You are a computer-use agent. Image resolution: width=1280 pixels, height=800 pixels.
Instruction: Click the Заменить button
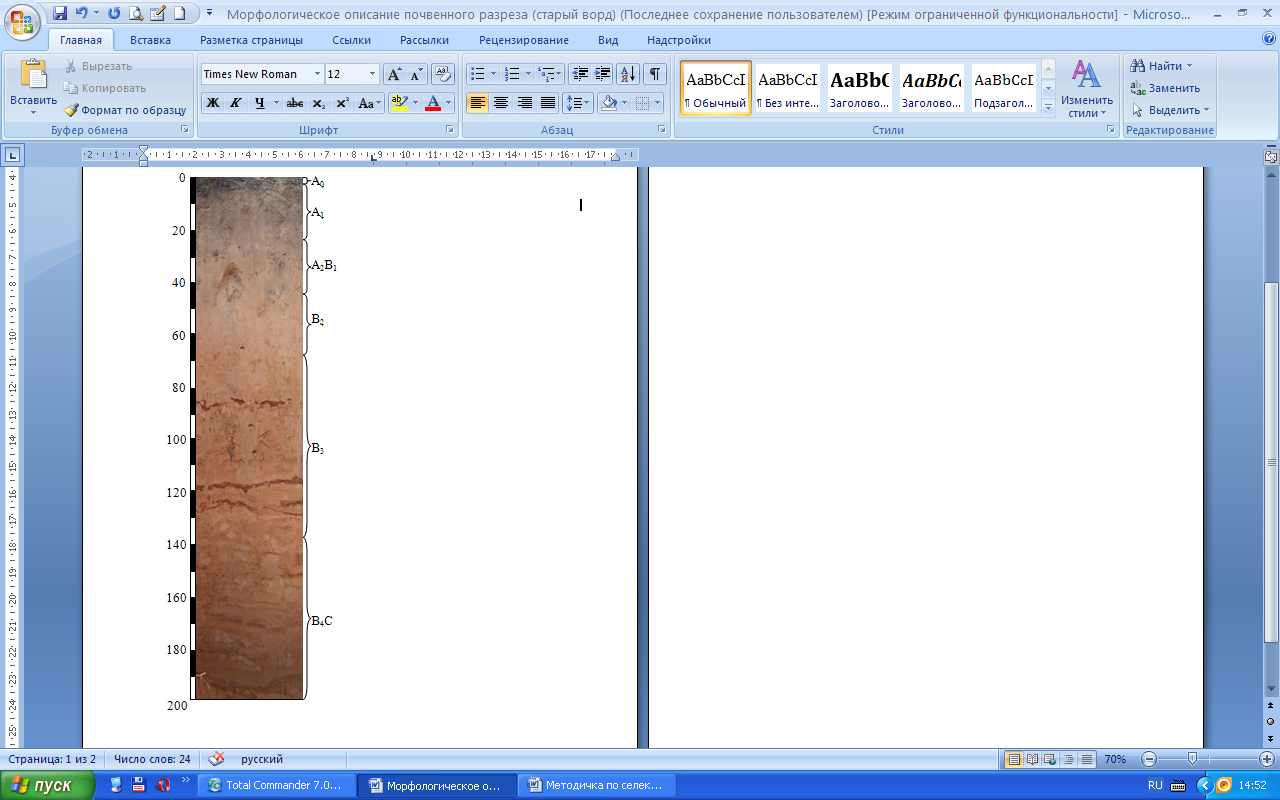coord(1165,88)
